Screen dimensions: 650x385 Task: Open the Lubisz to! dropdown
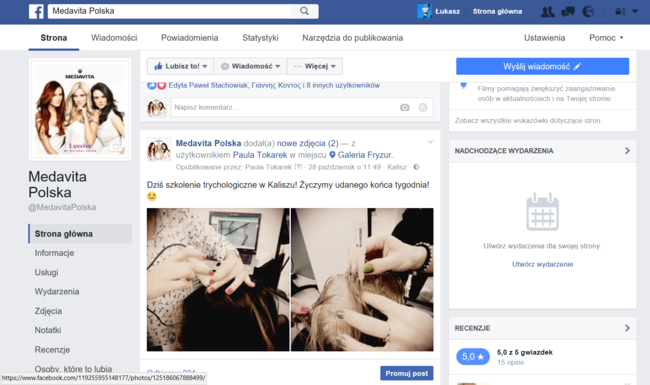pyautogui.click(x=180, y=66)
